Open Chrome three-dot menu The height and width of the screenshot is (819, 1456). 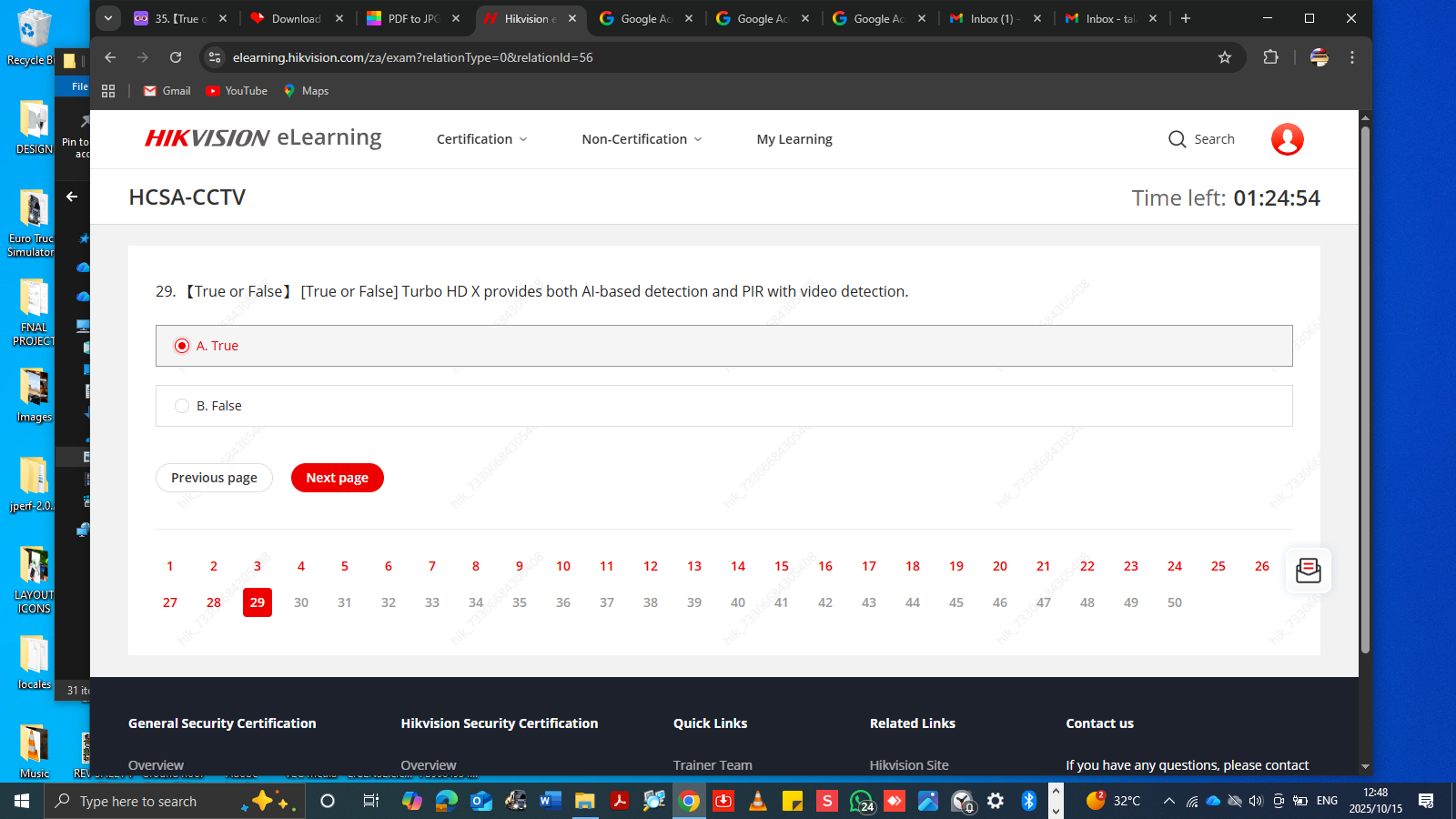1352,57
